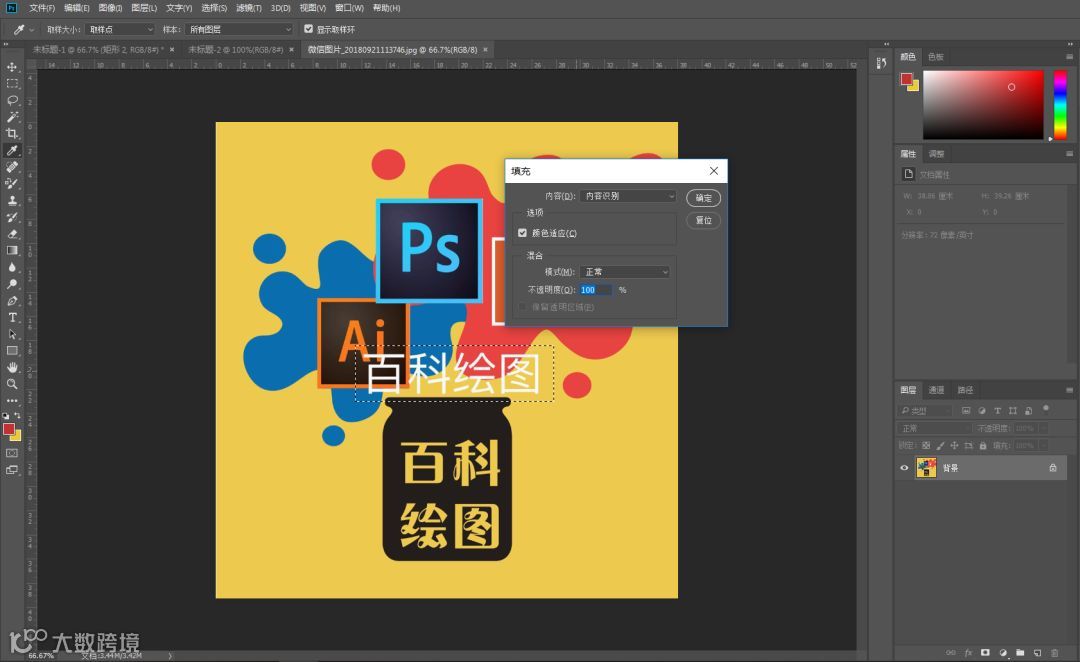Screen dimensions: 1080x662
Task: Pick color in Color panel field
Action: [x=983, y=105]
